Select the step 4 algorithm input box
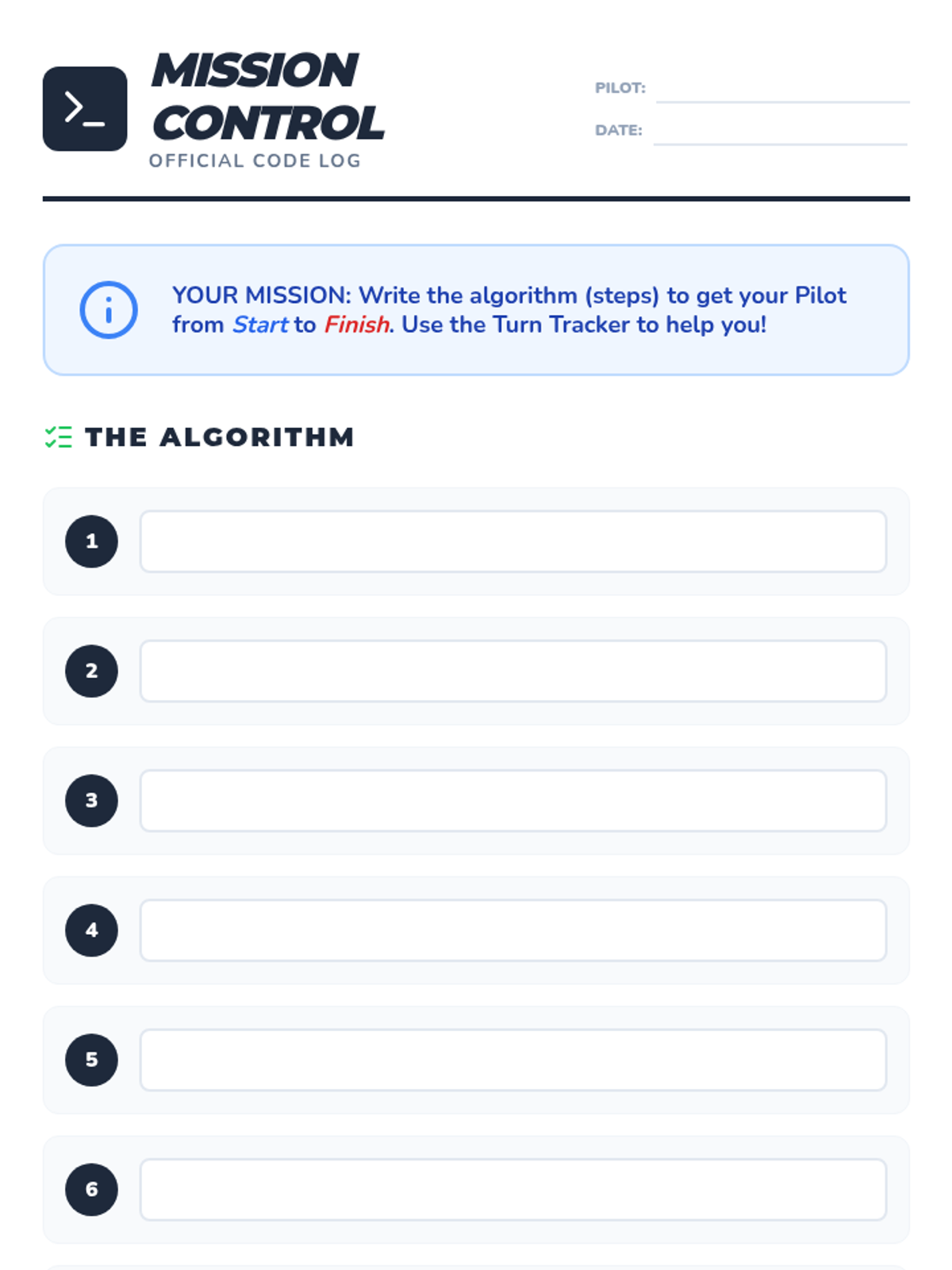Viewport: 952px width, 1270px height. [x=512, y=930]
